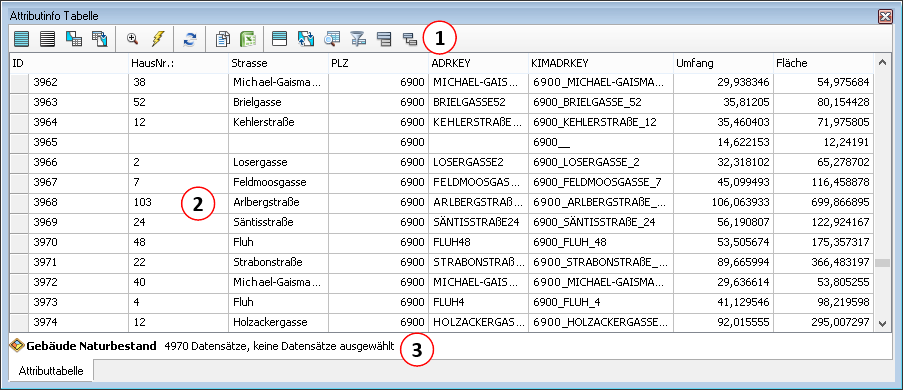Click the ID cell 3966

78,162
